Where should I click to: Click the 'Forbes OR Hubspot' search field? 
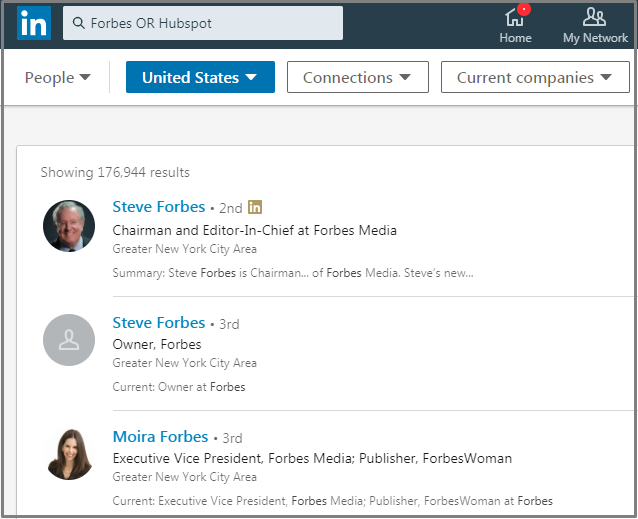pyautogui.click(x=203, y=23)
